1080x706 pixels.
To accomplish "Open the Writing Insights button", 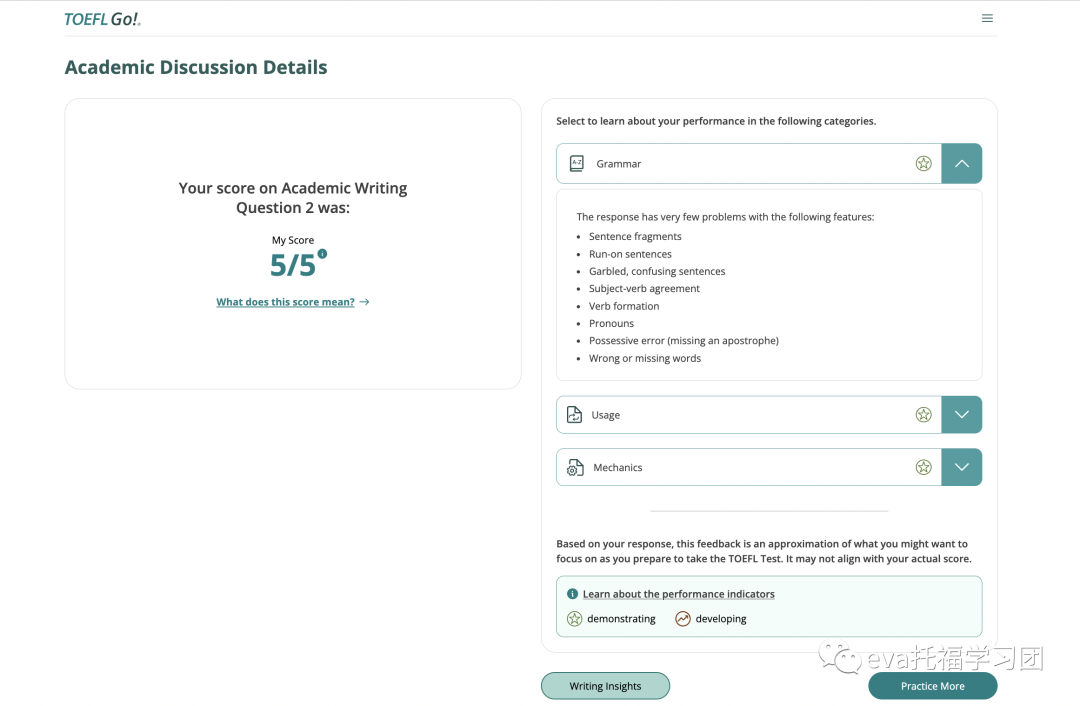I will (x=605, y=686).
